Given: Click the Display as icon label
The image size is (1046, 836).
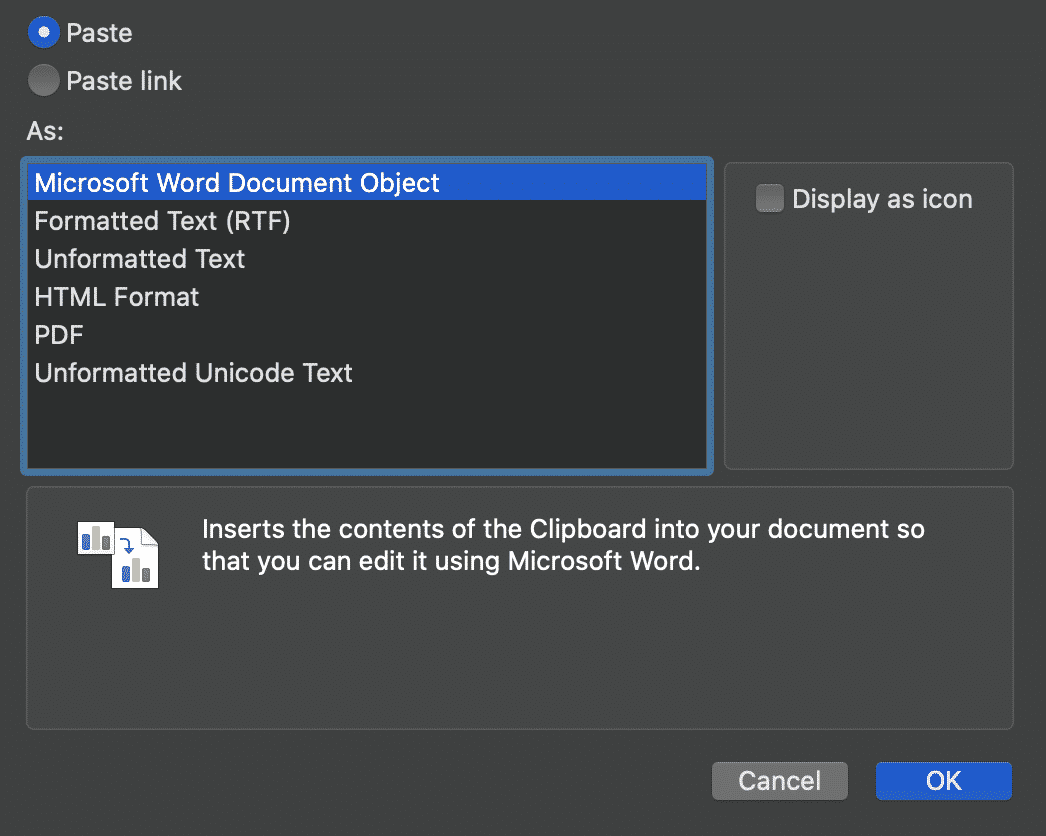Looking at the screenshot, I should point(882,199).
